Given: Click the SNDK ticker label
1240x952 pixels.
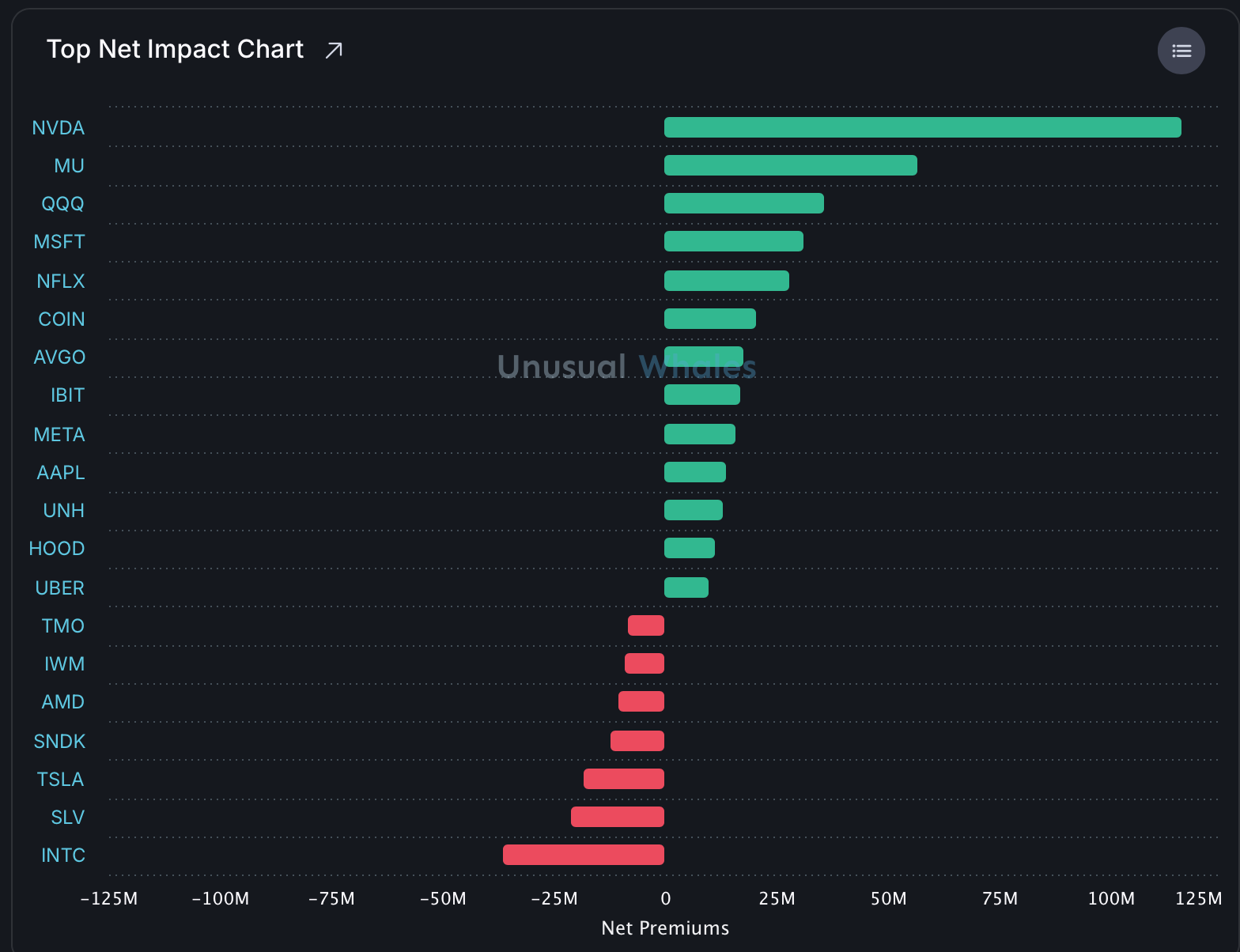Looking at the screenshot, I should (x=59, y=742).
